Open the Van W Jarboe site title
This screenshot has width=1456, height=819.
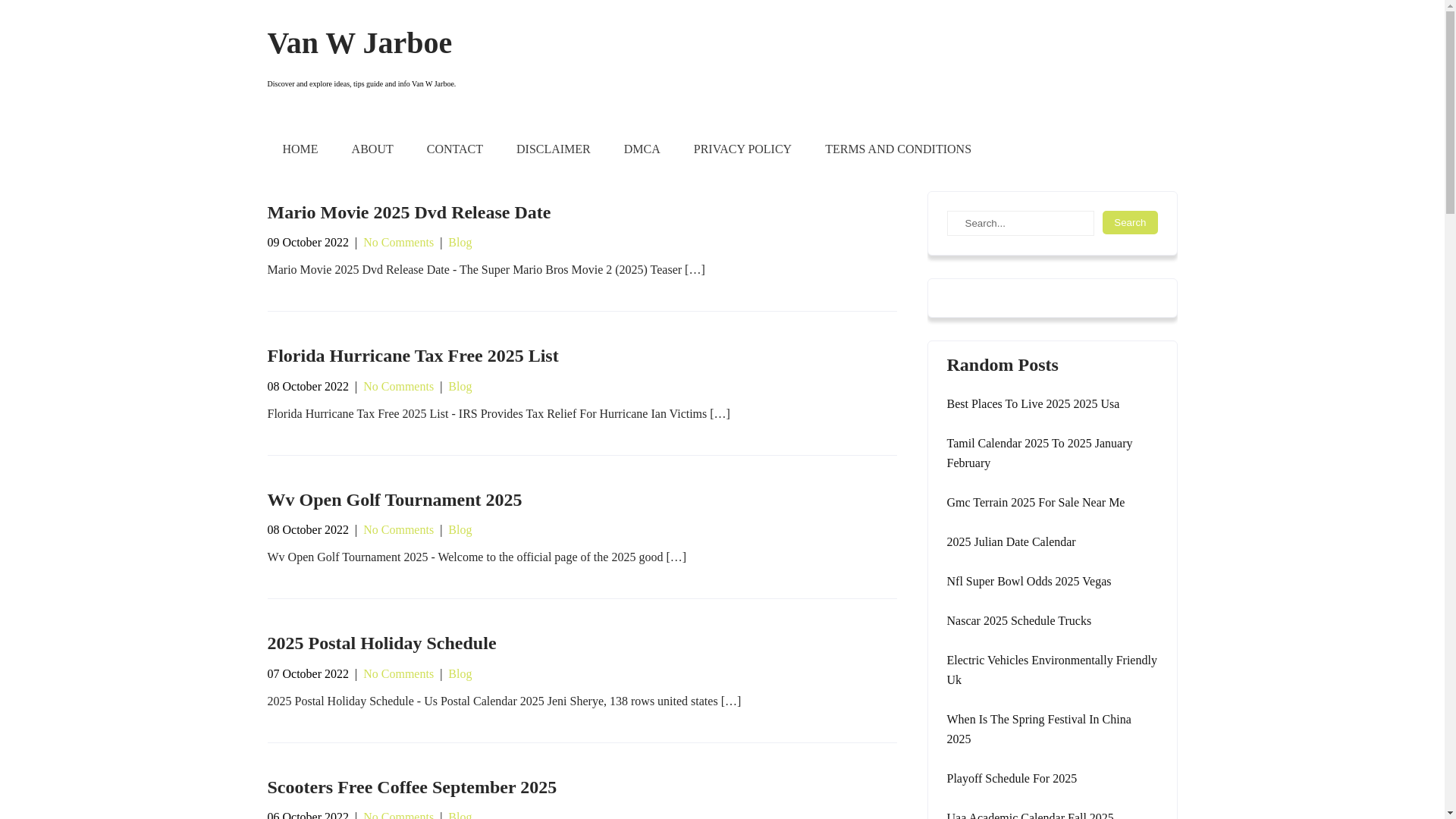click(359, 43)
